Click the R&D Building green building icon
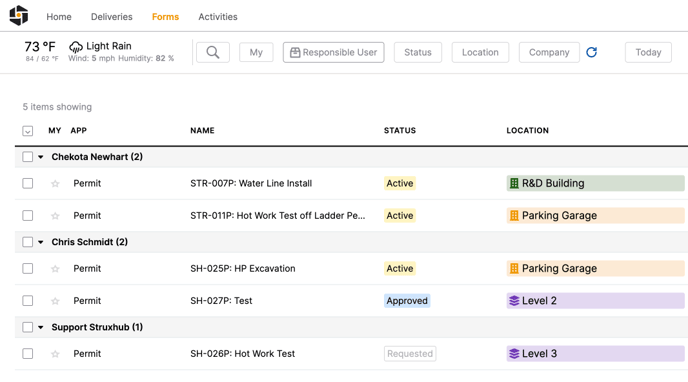 [514, 183]
